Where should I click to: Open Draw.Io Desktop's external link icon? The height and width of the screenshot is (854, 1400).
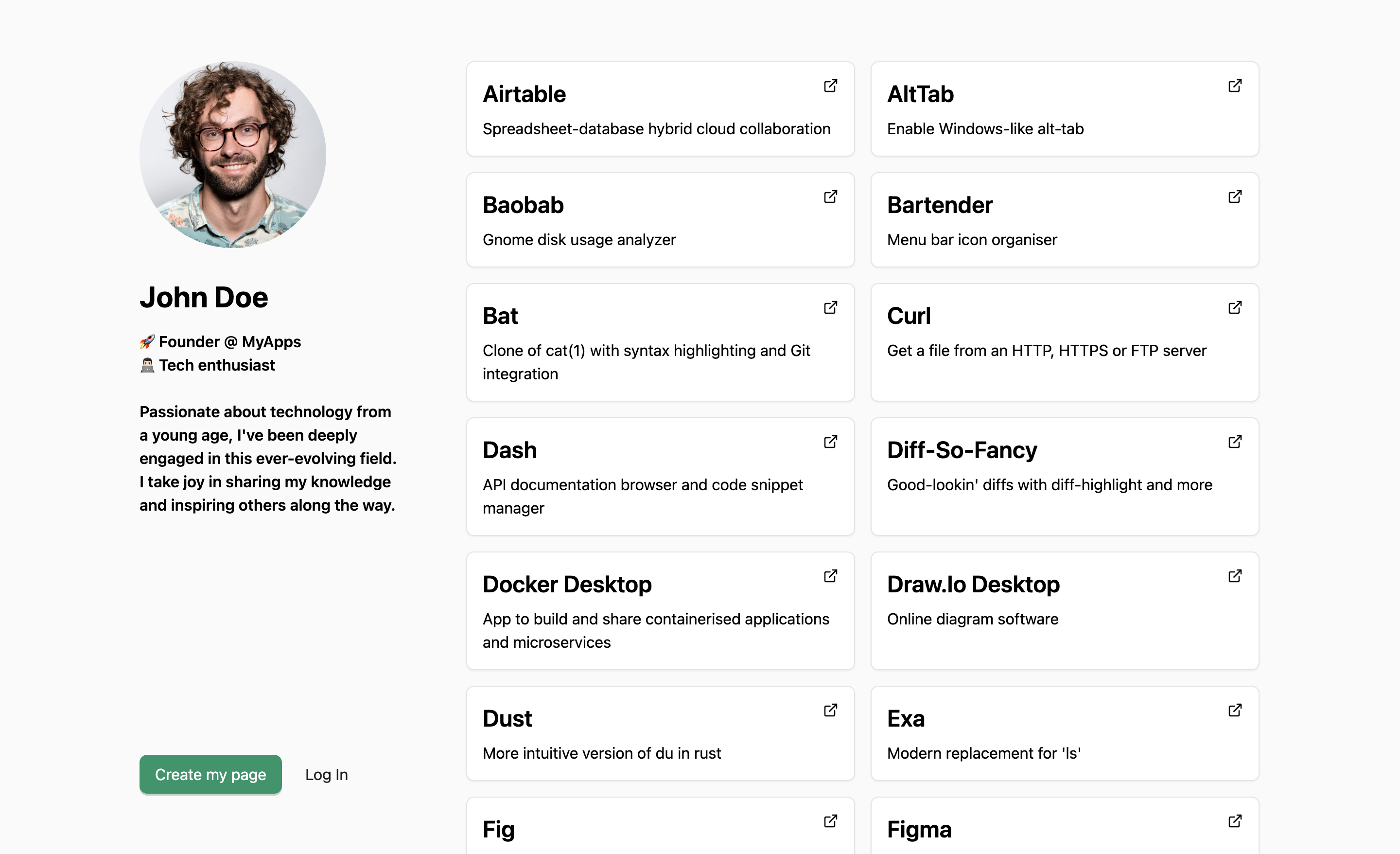[x=1235, y=576]
